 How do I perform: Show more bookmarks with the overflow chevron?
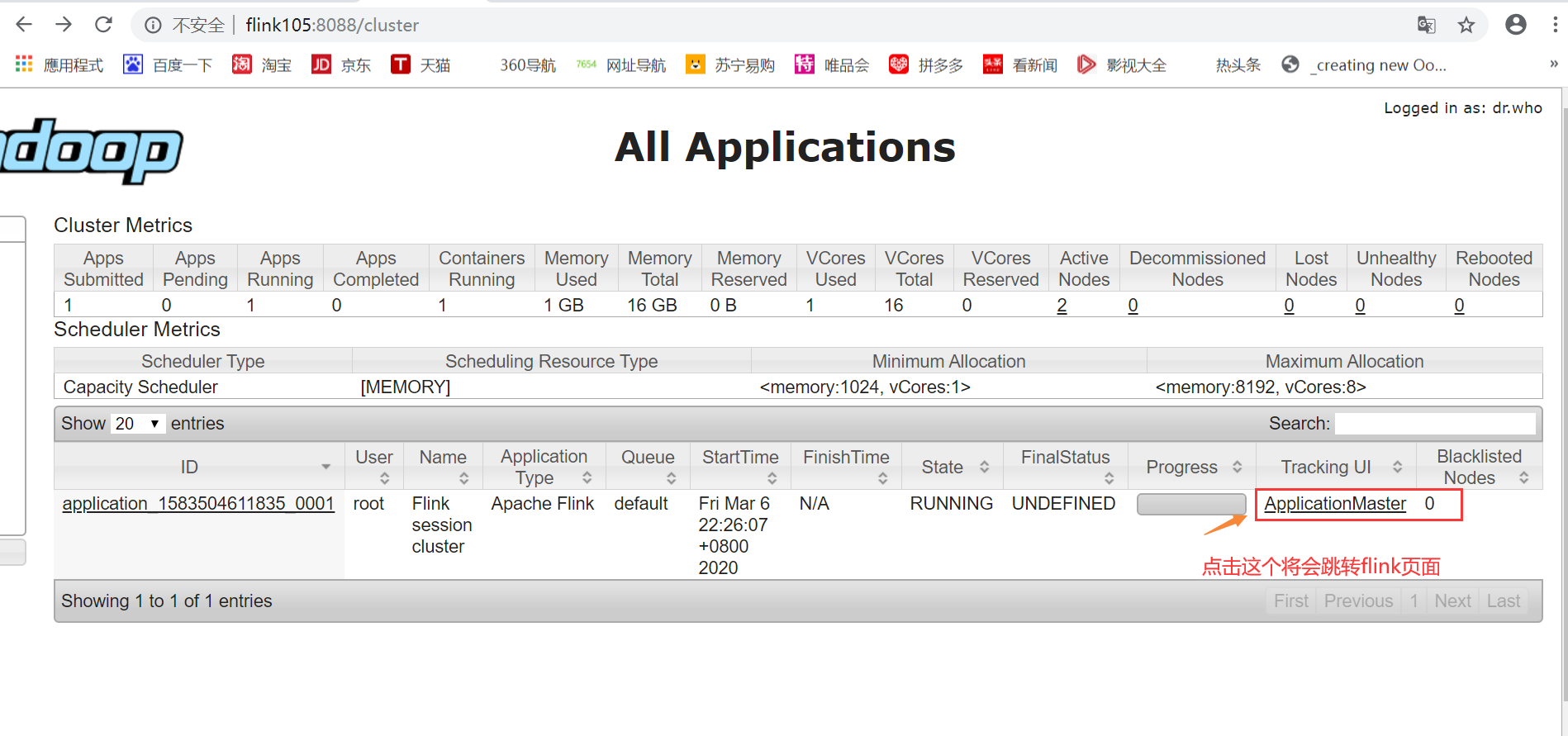click(x=1554, y=64)
